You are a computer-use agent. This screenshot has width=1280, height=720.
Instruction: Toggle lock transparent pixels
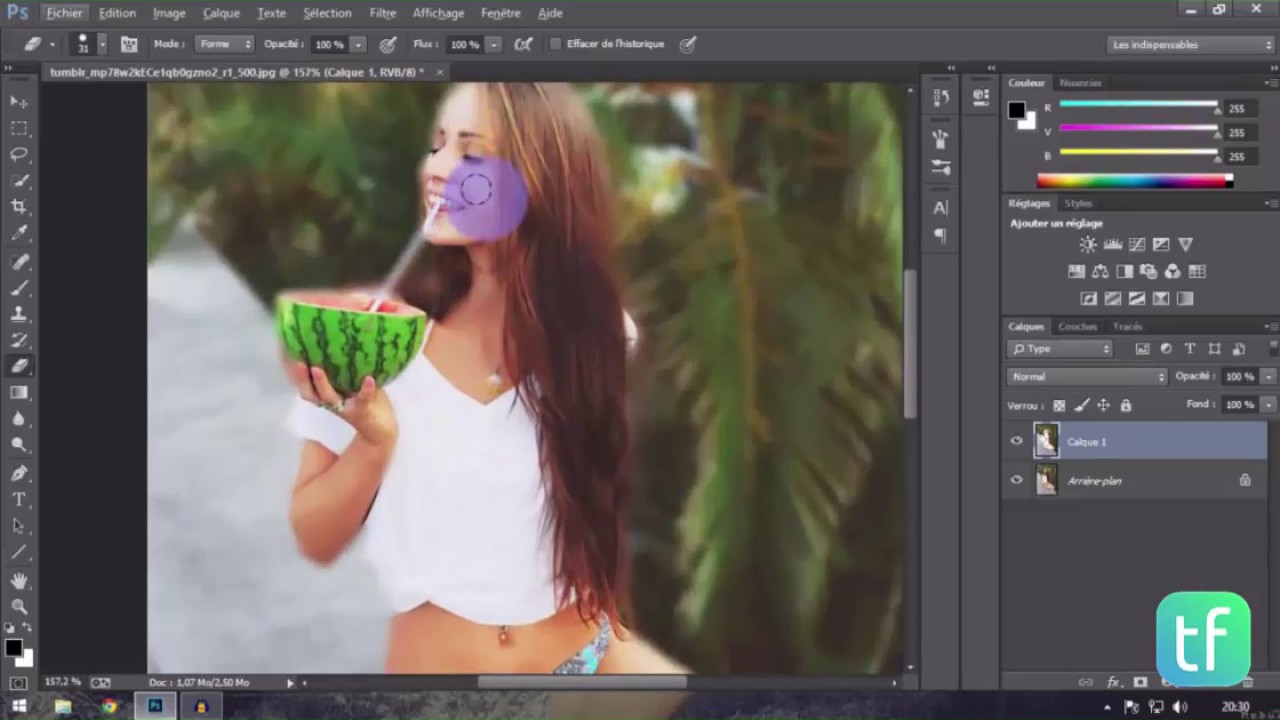tap(1059, 405)
